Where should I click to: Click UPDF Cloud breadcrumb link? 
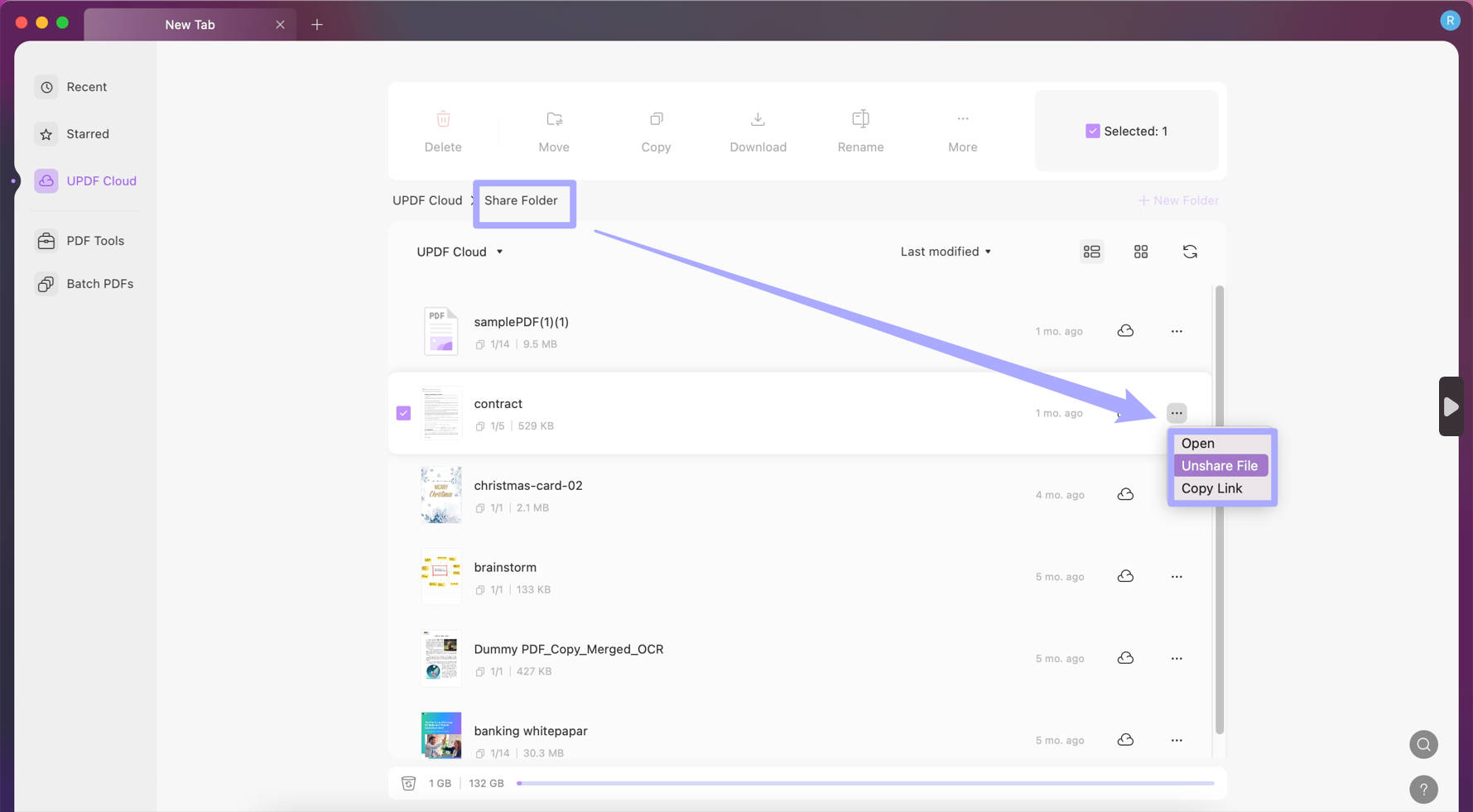point(427,200)
